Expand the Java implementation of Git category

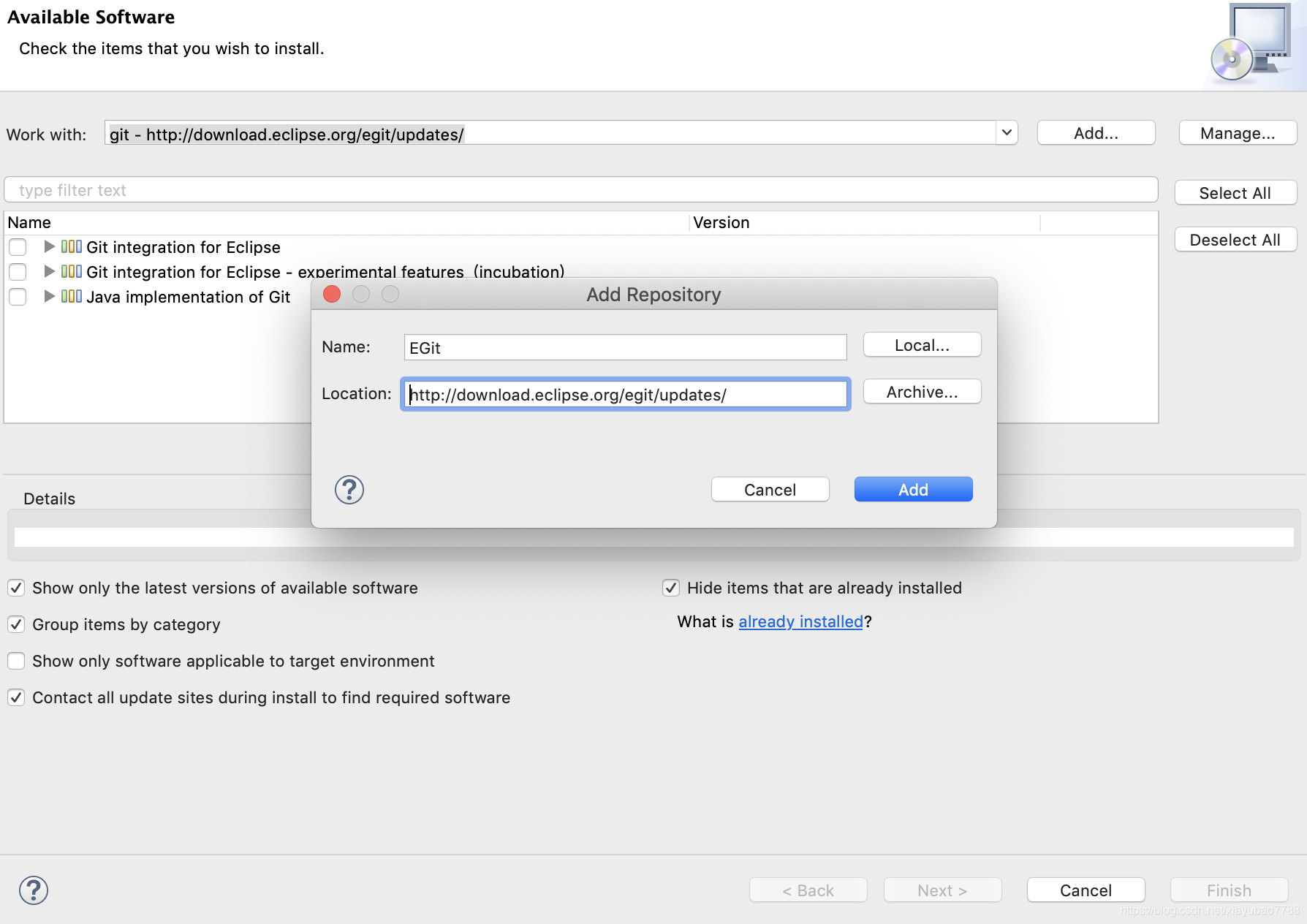[x=49, y=296]
